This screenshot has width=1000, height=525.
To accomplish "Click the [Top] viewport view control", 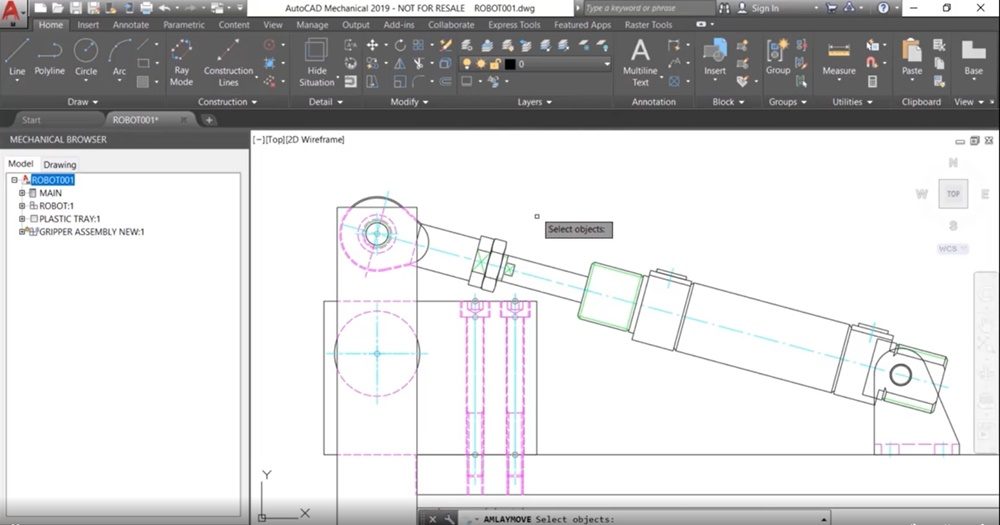I will 275,140.
